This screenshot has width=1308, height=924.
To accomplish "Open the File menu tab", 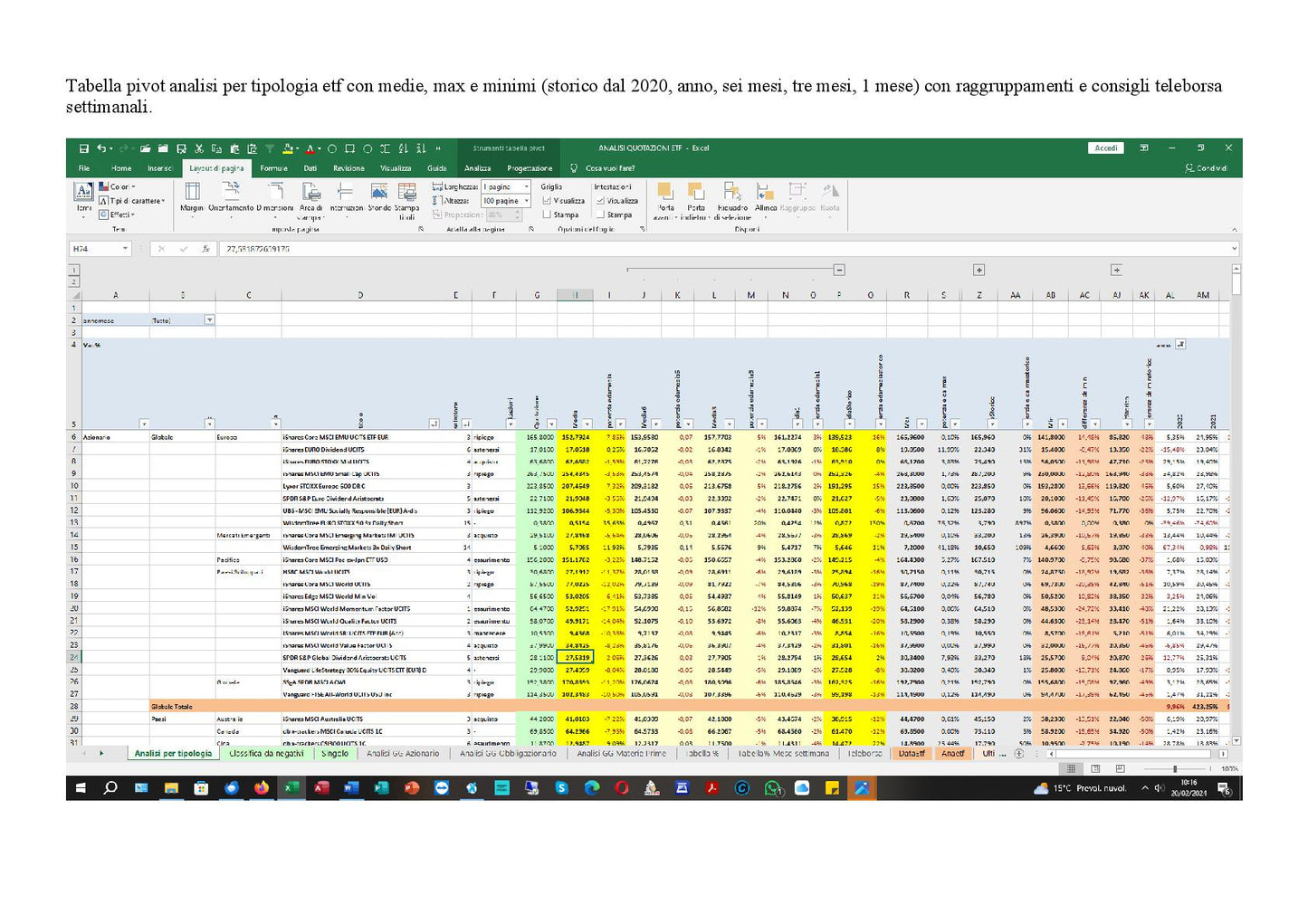I will 84,168.
